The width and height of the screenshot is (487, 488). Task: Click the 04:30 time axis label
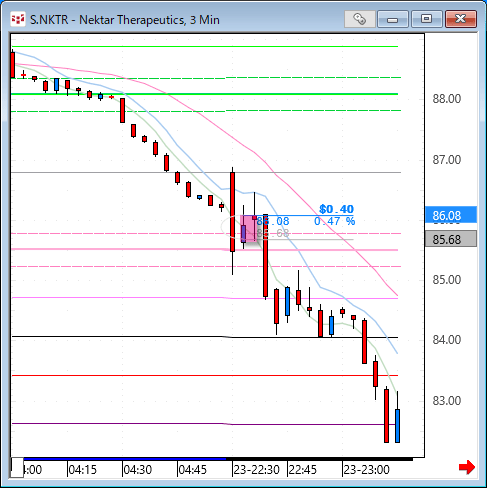click(137, 470)
